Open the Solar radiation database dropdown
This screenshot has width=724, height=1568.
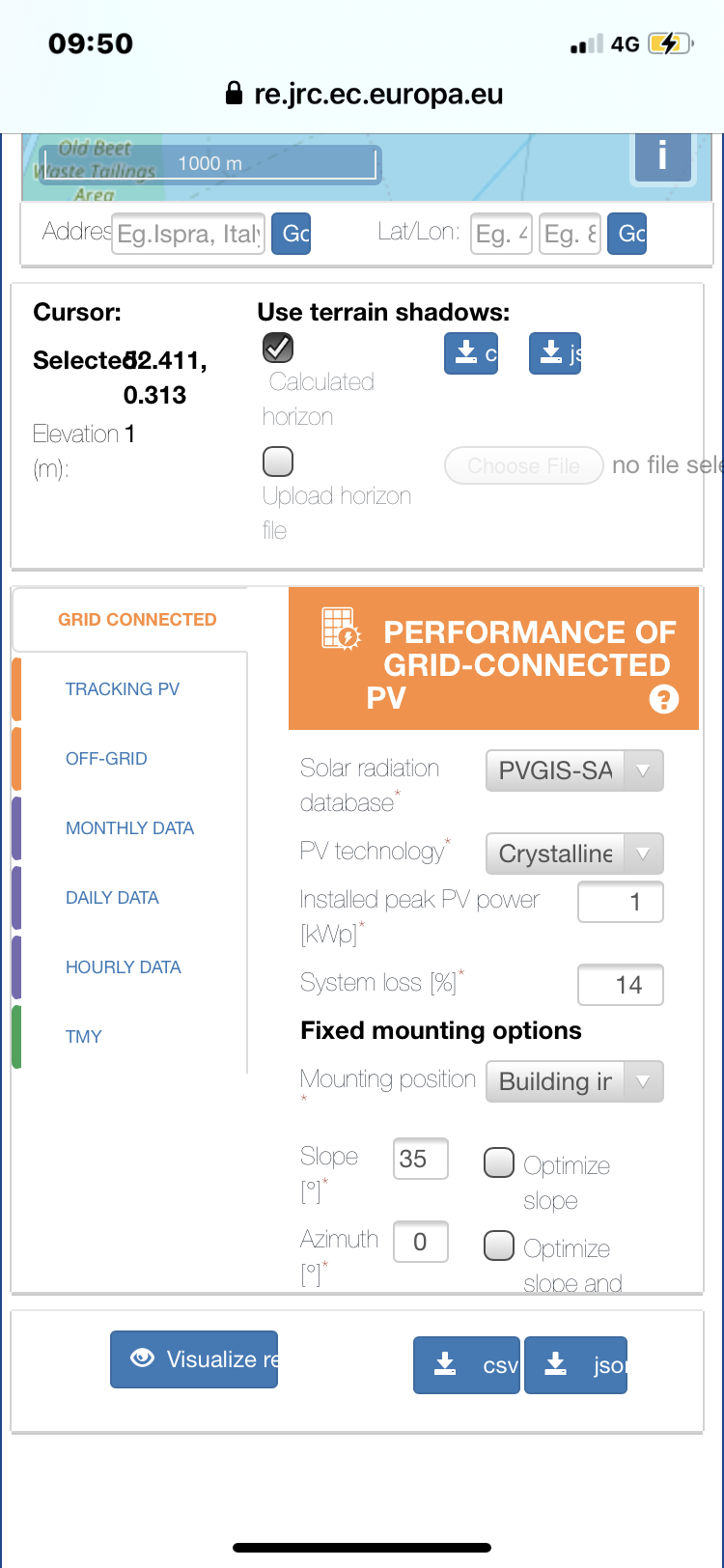coord(574,770)
